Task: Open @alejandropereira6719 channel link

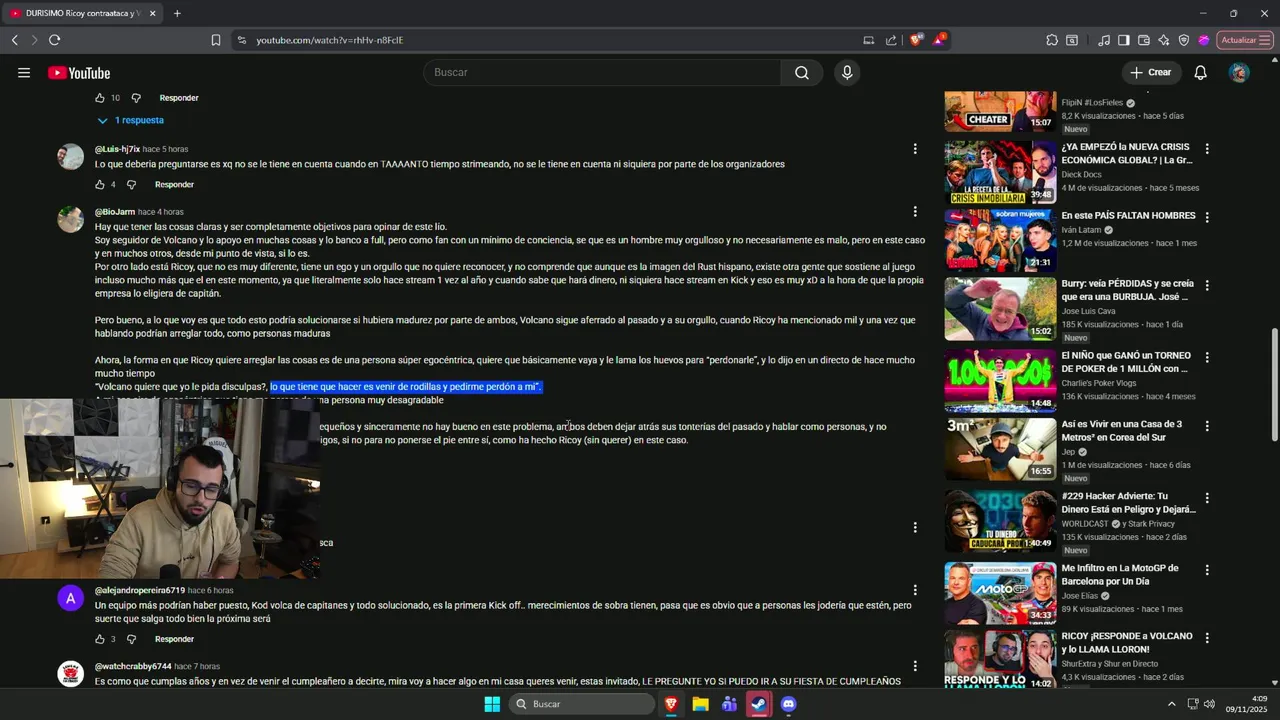Action: point(140,590)
